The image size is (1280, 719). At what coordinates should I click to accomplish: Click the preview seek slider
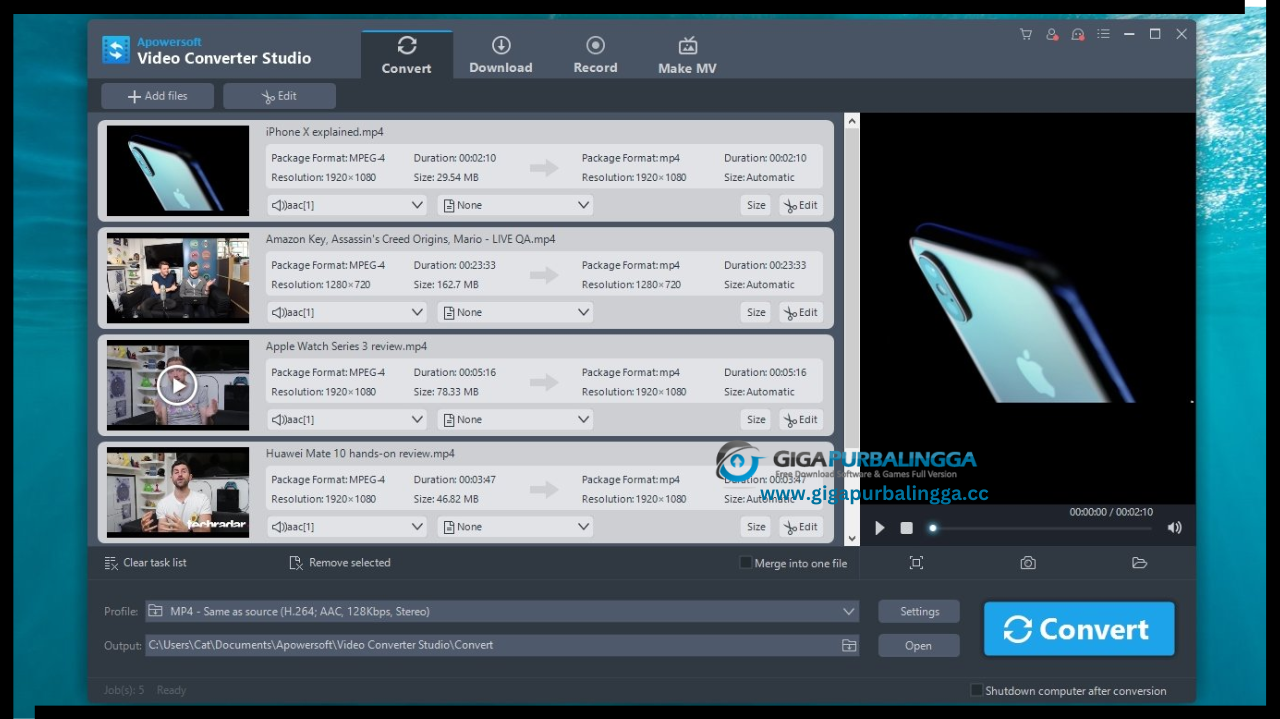click(1040, 528)
